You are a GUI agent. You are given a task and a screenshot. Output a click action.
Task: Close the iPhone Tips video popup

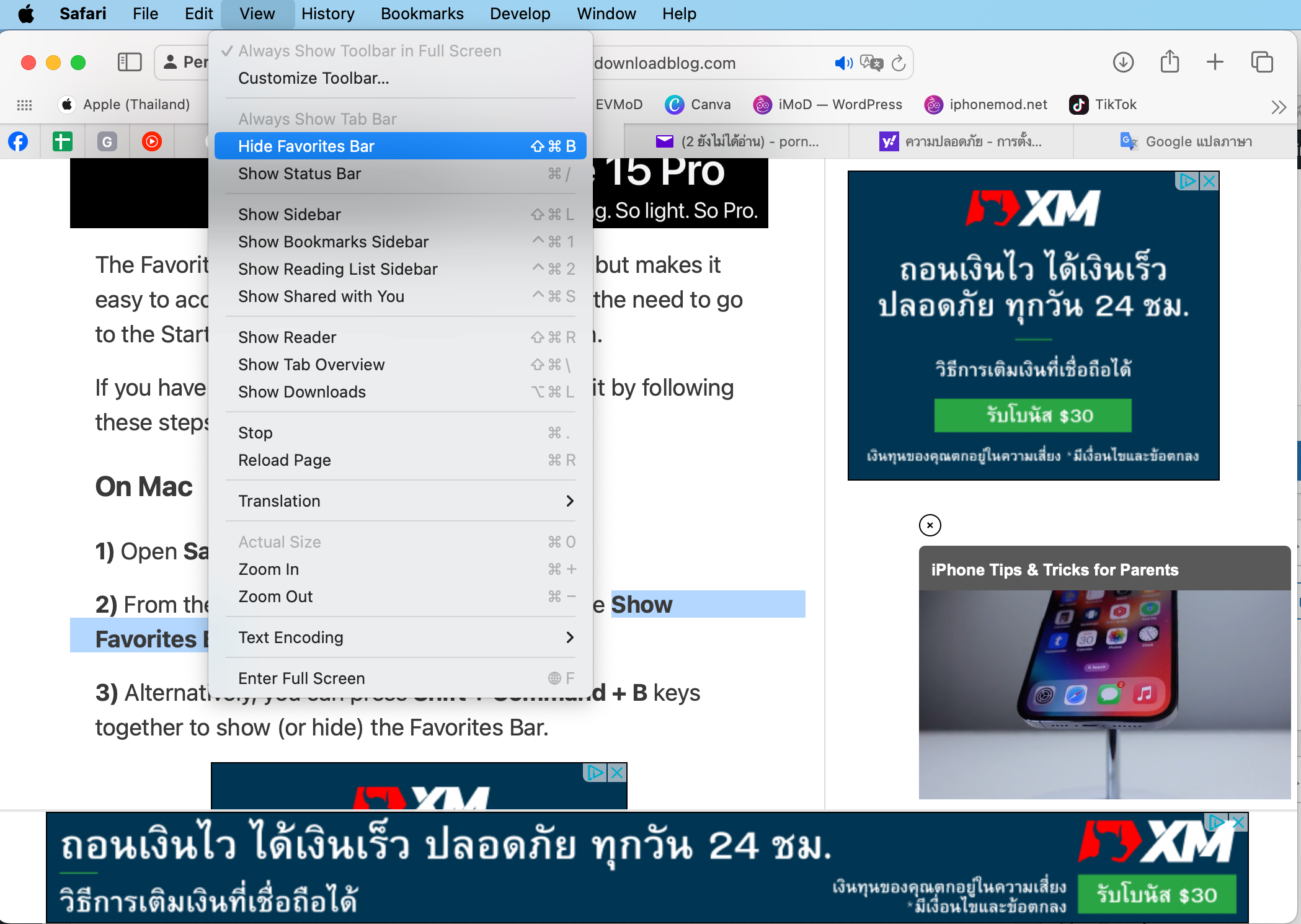click(930, 525)
